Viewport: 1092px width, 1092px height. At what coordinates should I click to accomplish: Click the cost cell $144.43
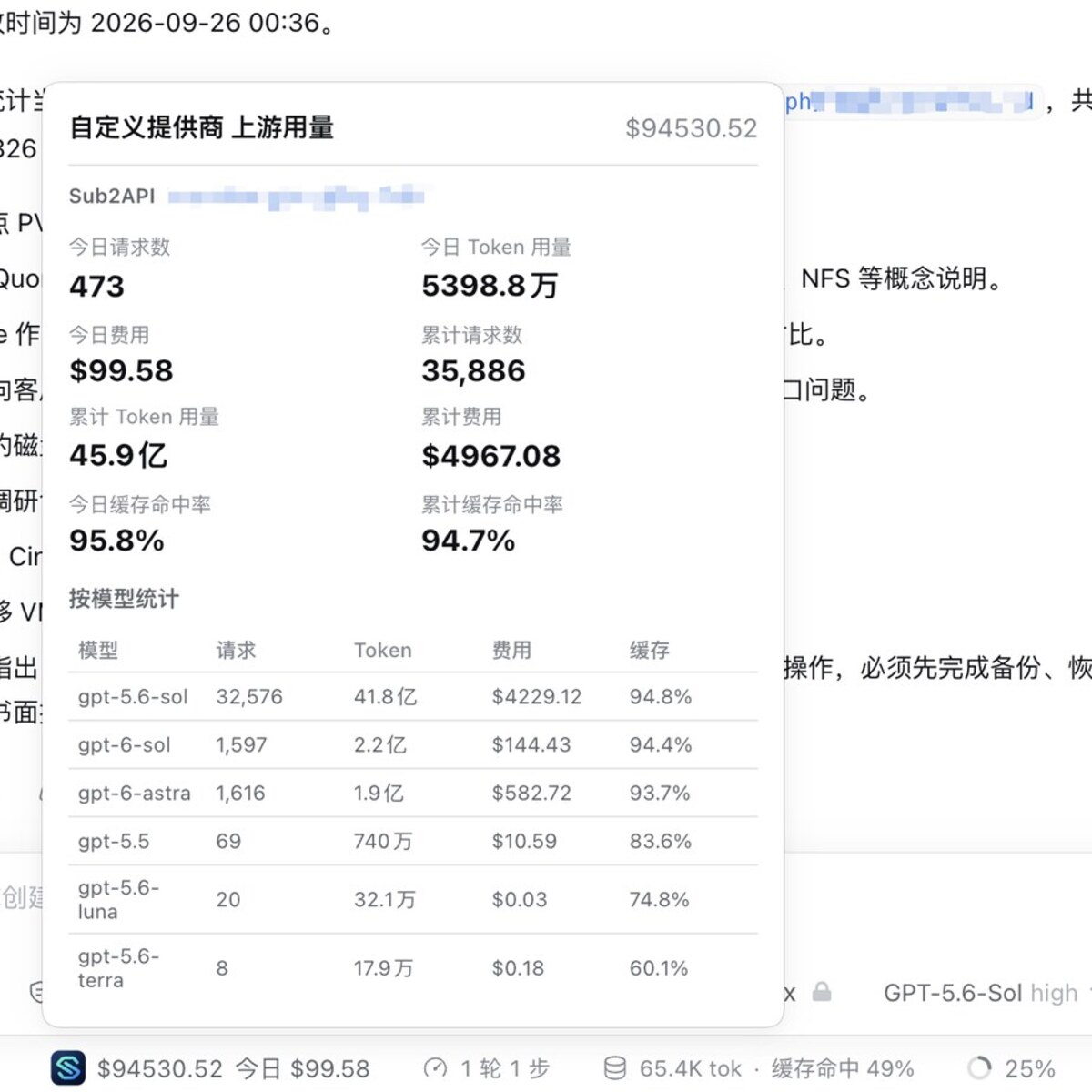pyautogui.click(x=531, y=745)
